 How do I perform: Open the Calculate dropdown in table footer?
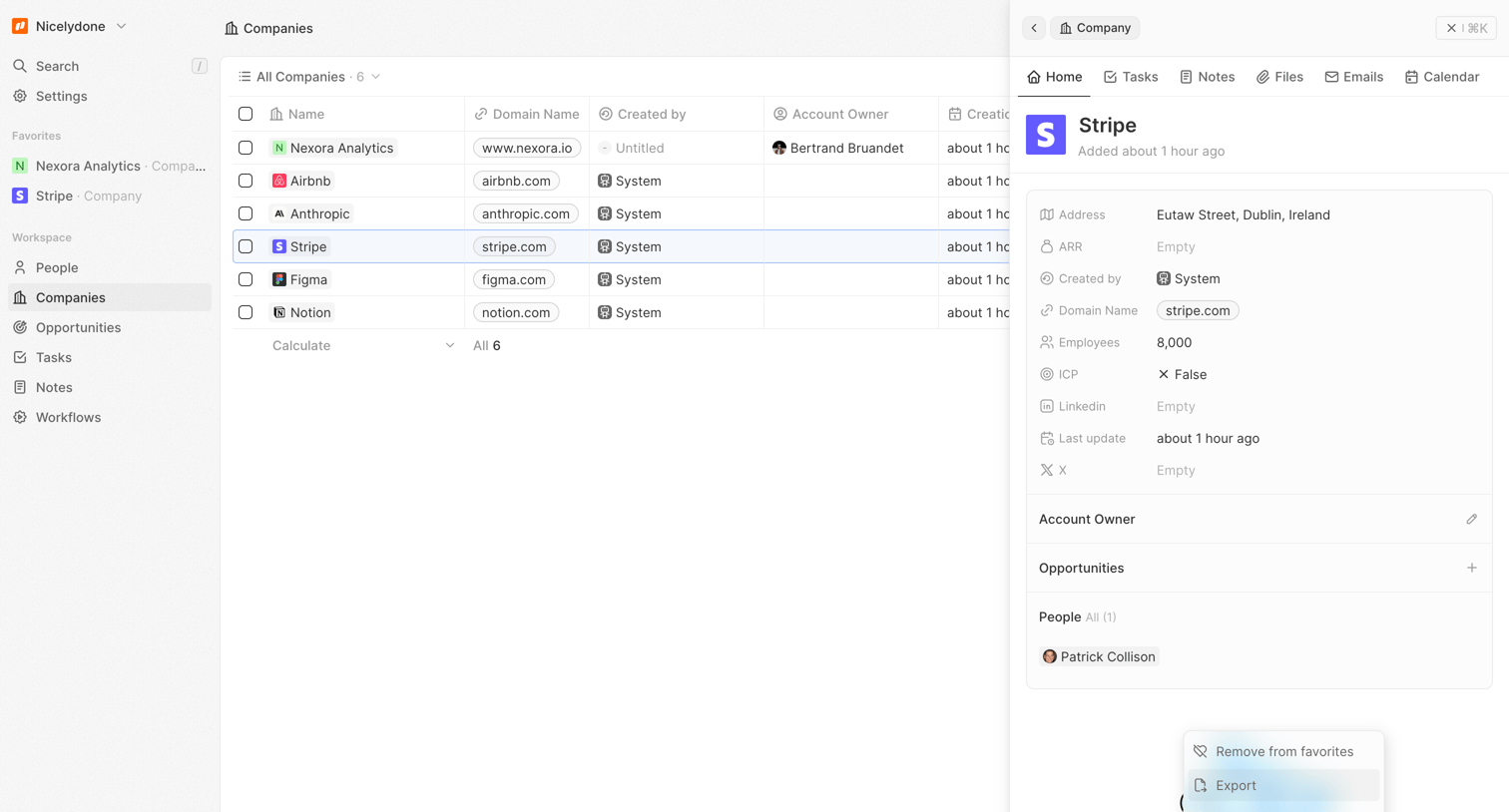click(363, 345)
